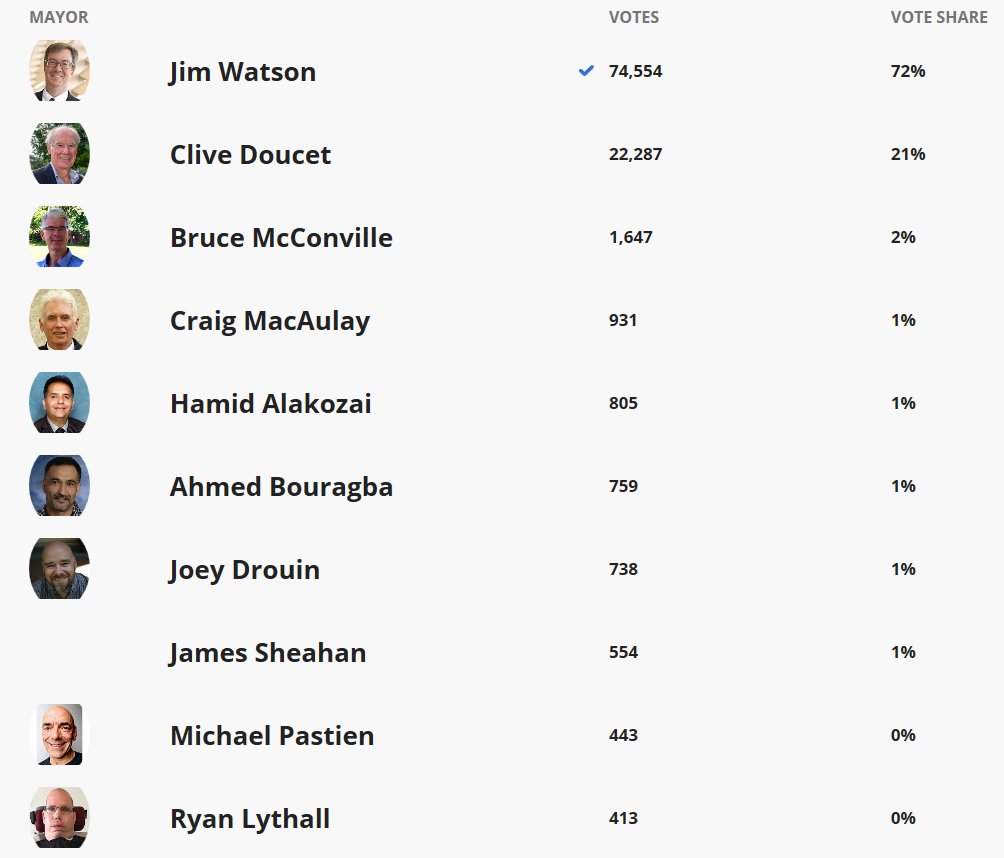1004x858 pixels.
Task: Click Joey Drouin's profile picture
Action: point(59,569)
